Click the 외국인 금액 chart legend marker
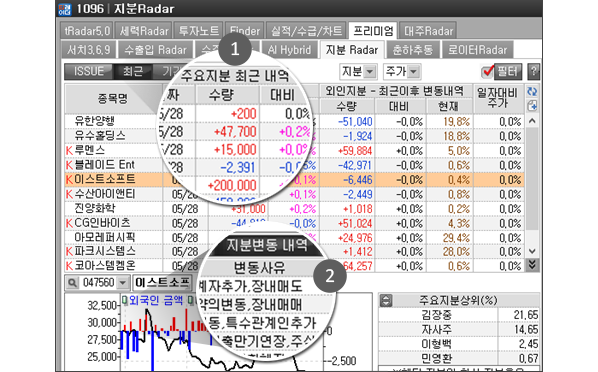The image size is (598, 372). click(125, 301)
